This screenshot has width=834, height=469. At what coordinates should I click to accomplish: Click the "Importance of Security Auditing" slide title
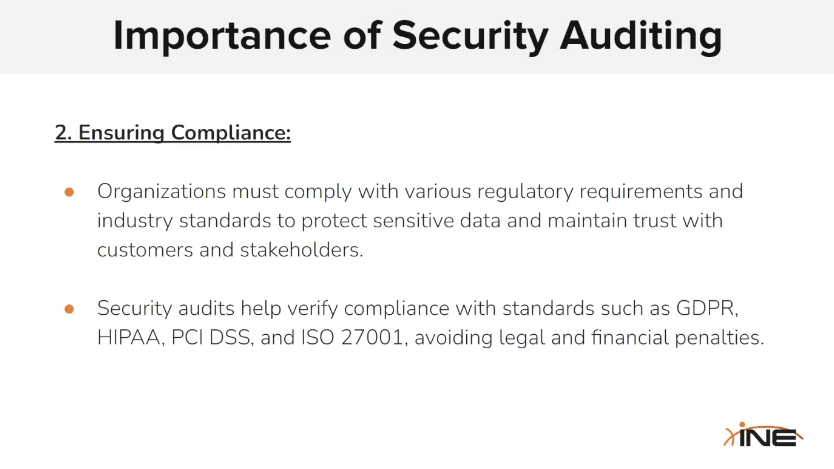pos(417,36)
